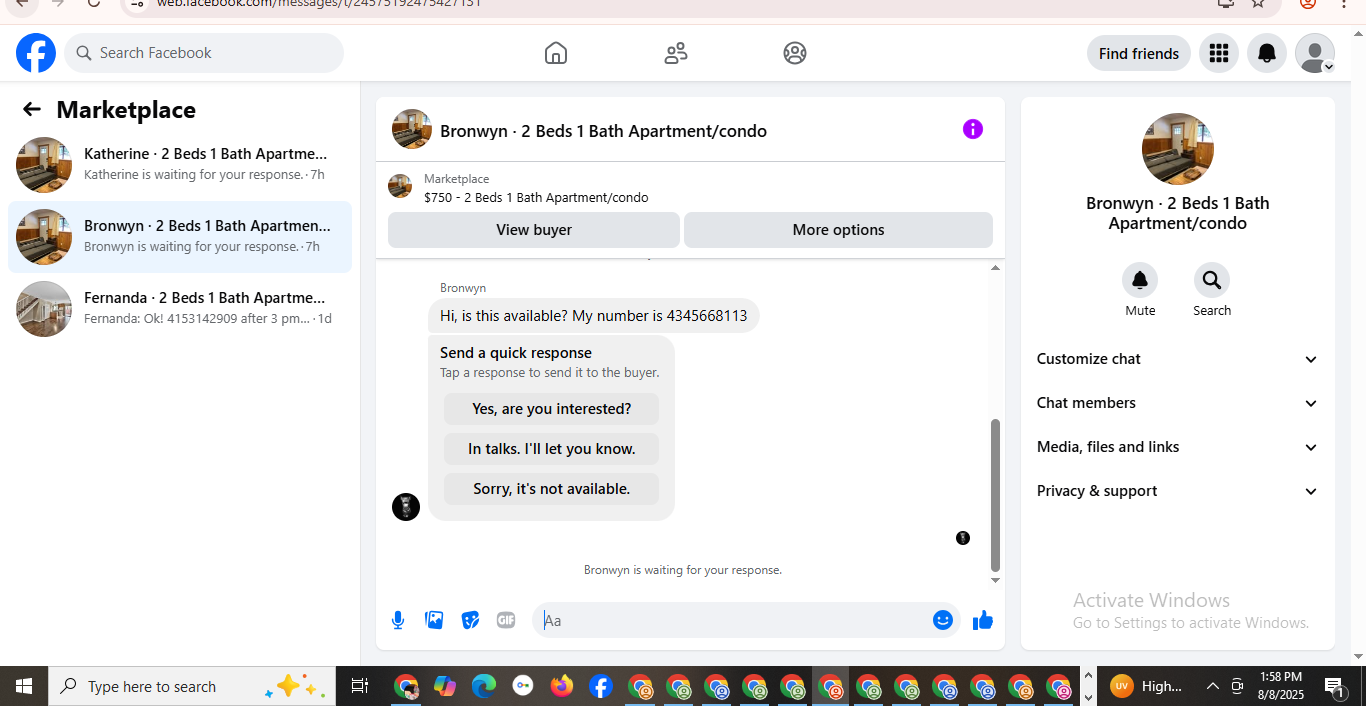Open the Friends icon in top bar
This screenshot has width=1366, height=706.
coord(676,53)
